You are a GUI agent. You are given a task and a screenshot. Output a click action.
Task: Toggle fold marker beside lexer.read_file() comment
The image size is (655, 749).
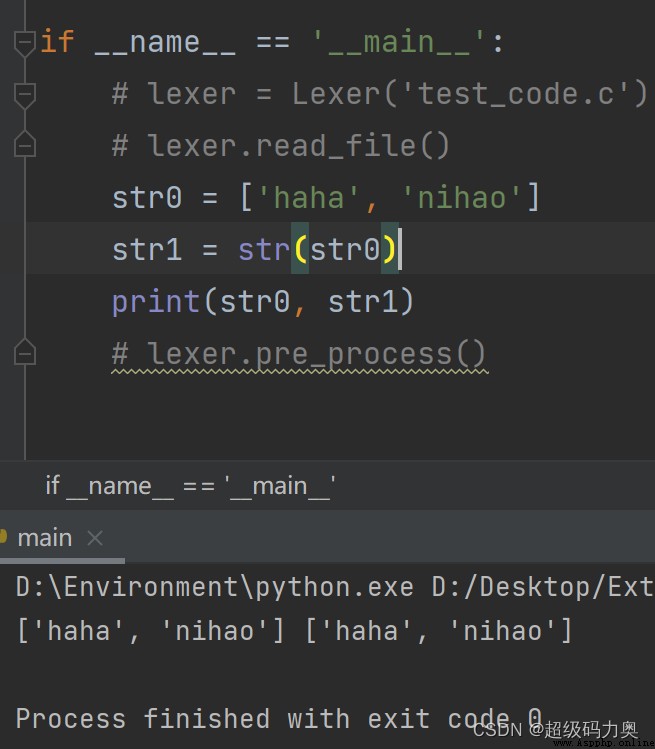25,144
